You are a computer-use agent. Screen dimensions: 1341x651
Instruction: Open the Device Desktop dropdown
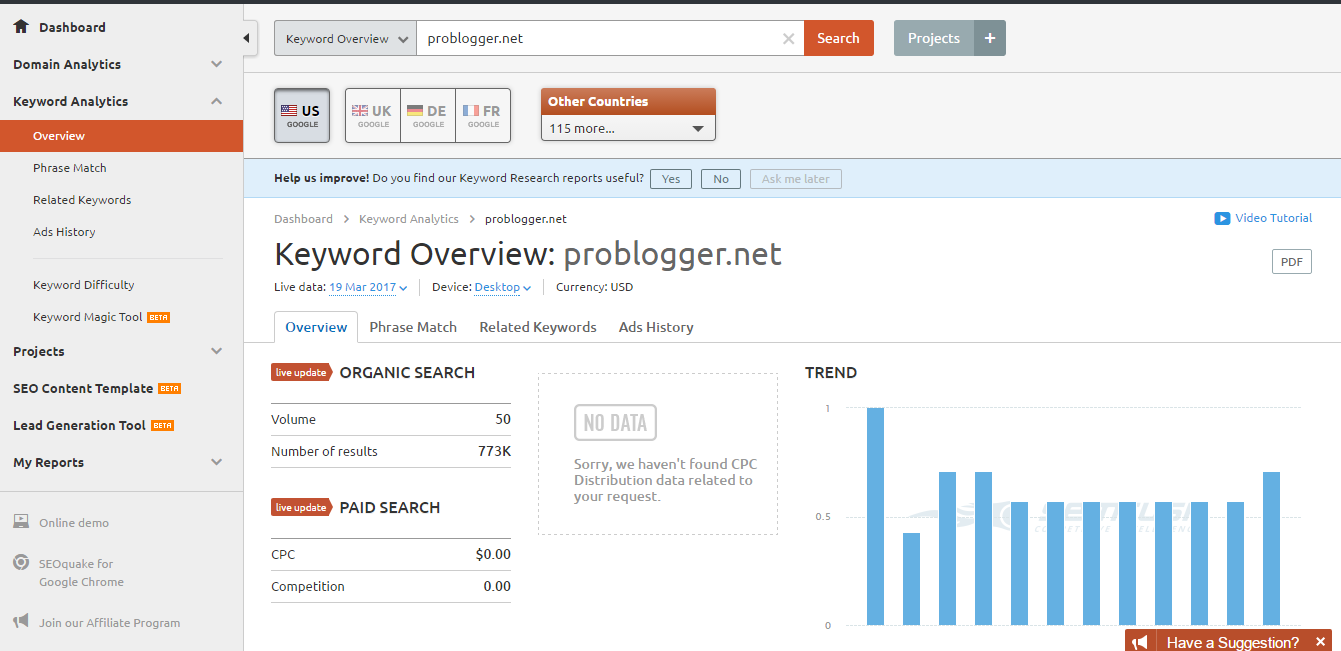[503, 287]
